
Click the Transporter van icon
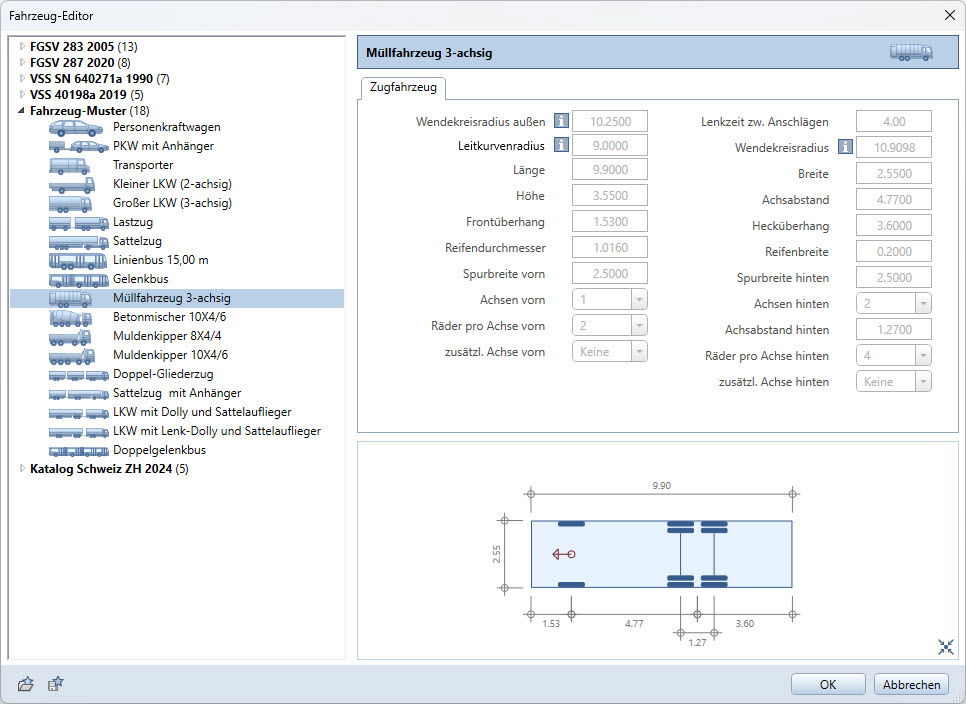[69, 166]
